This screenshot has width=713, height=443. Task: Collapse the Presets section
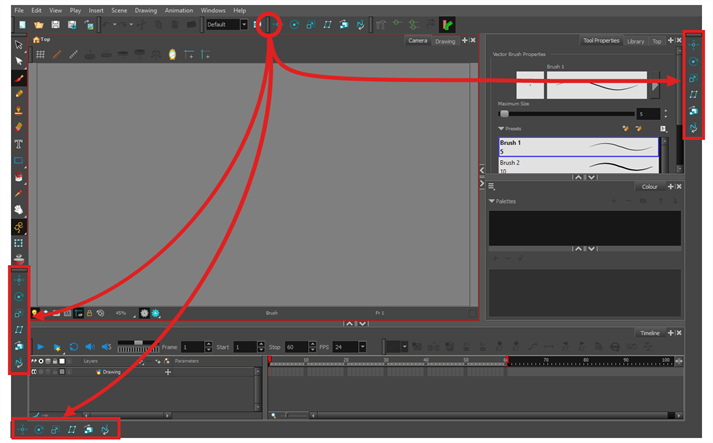coord(502,128)
